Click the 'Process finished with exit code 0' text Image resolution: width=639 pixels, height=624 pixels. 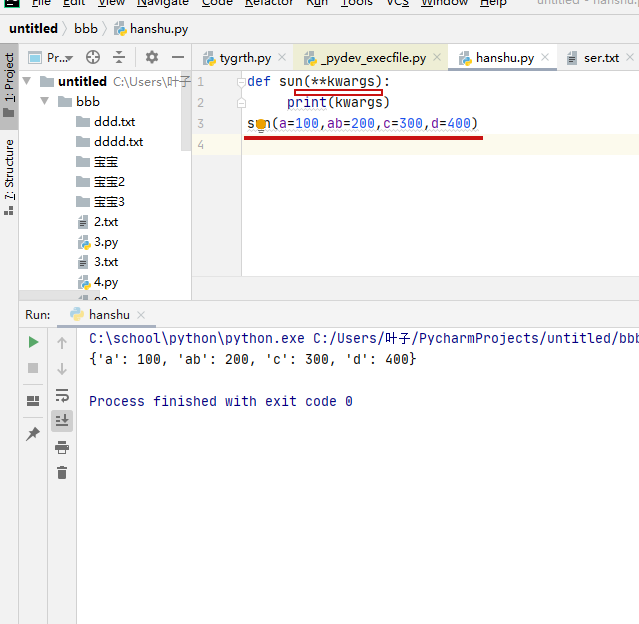[x=221, y=401]
